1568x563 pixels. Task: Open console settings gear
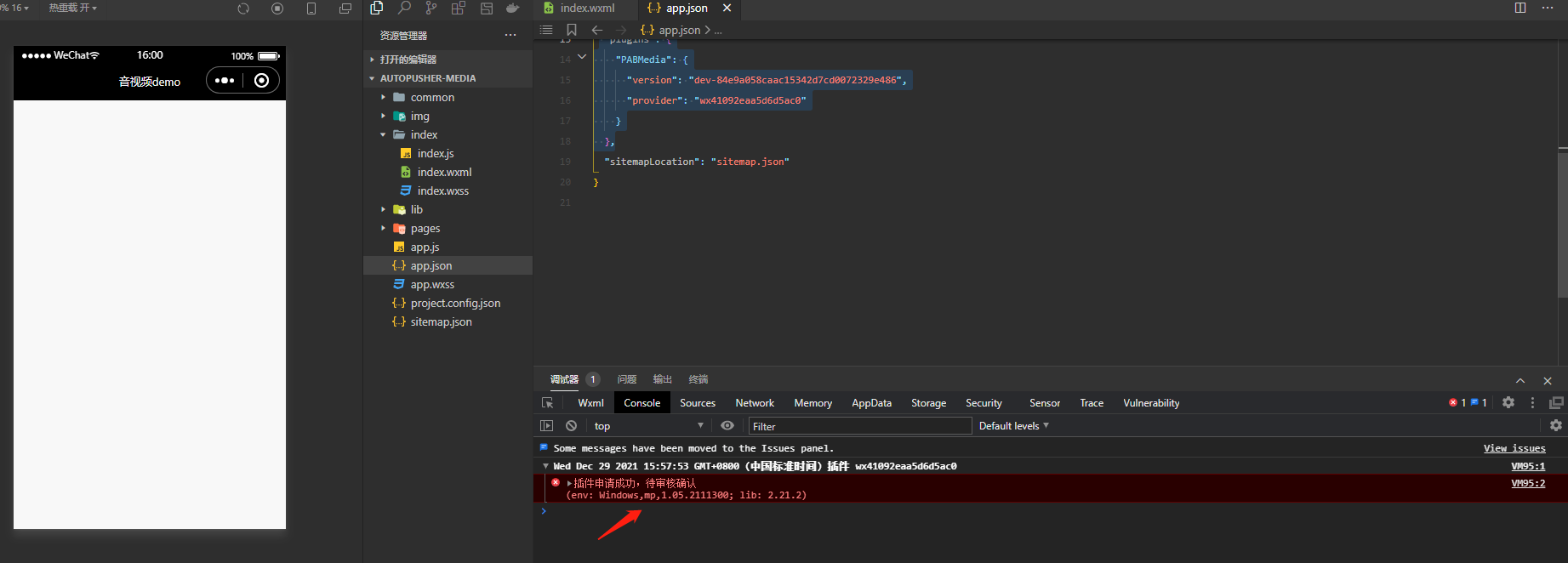(1556, 425)
